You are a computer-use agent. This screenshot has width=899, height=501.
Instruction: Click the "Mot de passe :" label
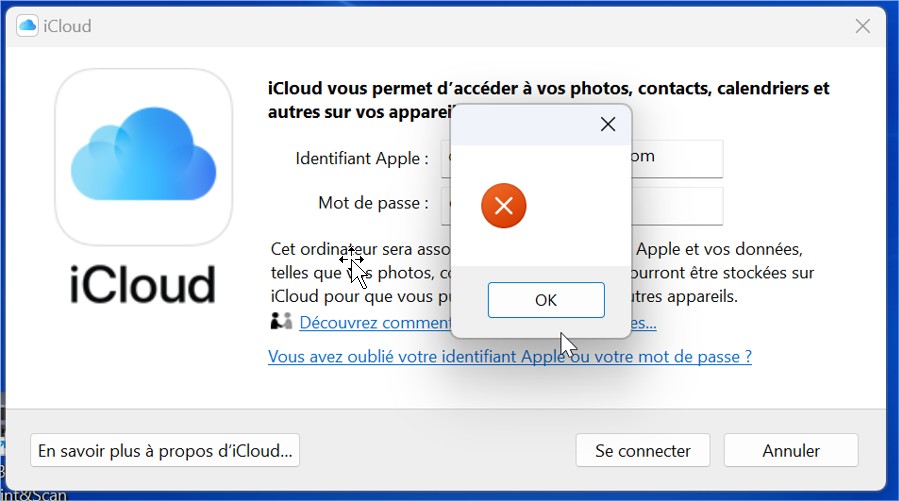(x=373, y=203)
